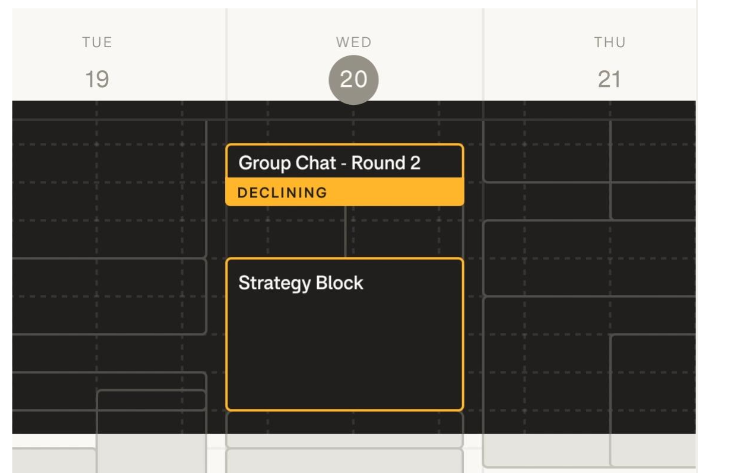Select the TUE day header label
737x473 pixels.
coord(97,42)
